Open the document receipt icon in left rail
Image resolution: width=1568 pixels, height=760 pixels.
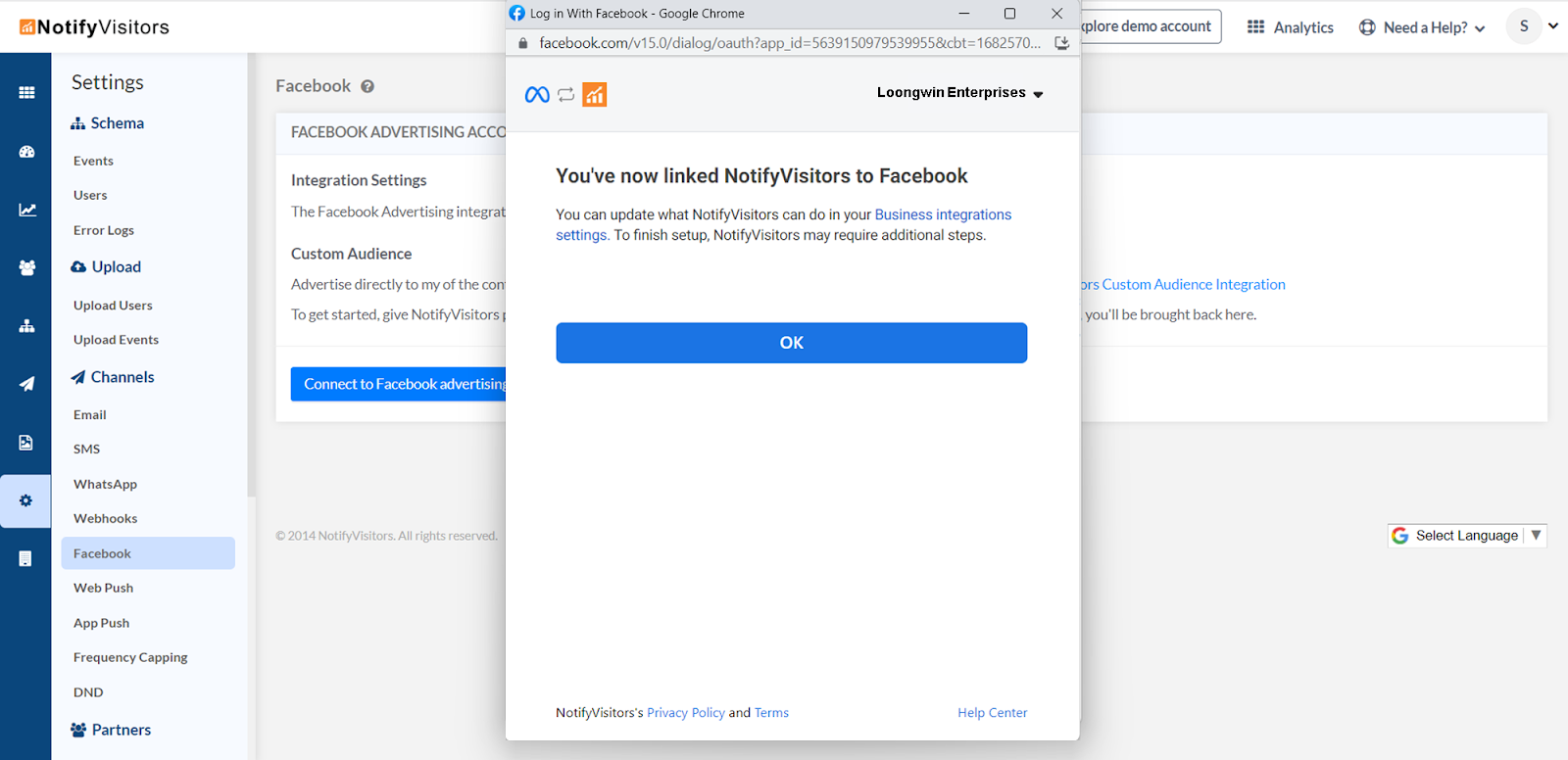point(26,558)
